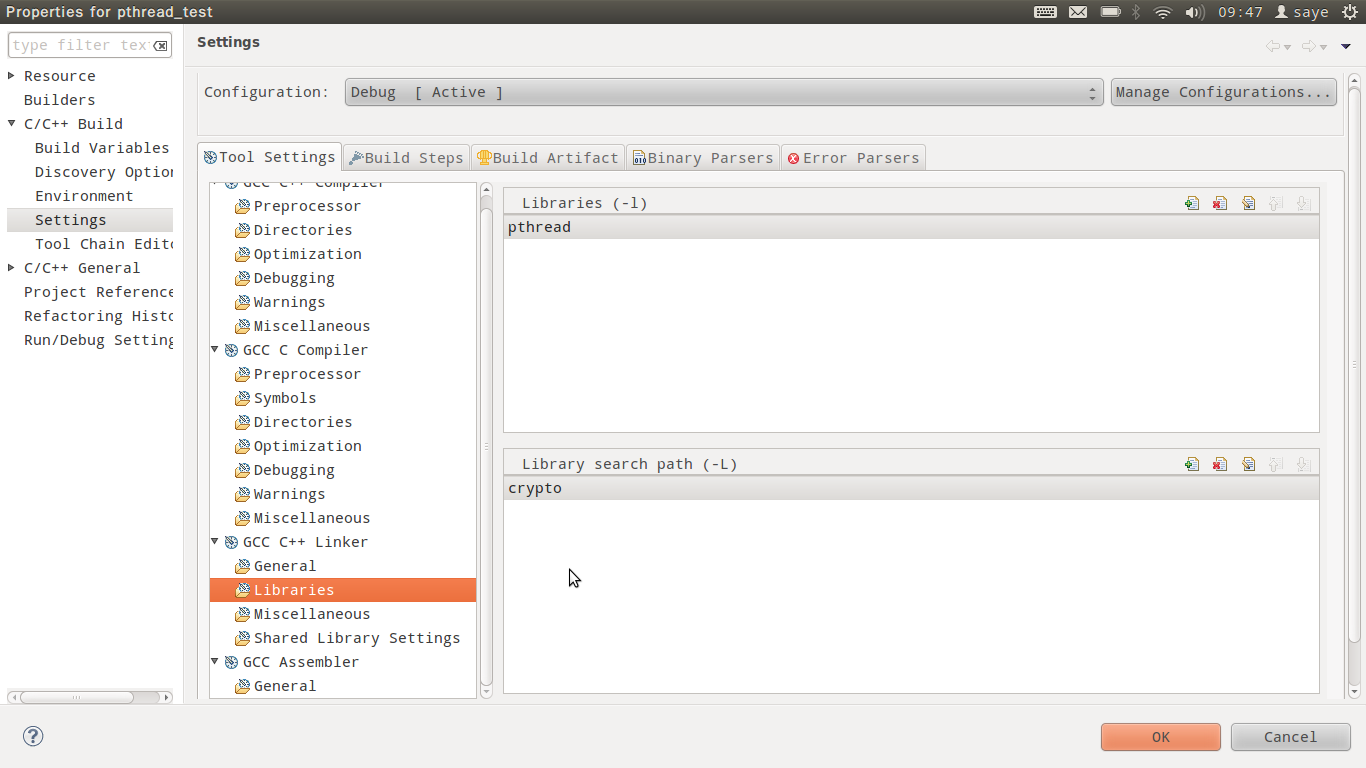Select Miscellaneous under GCC C++ Linker

(x=312, y=614)
